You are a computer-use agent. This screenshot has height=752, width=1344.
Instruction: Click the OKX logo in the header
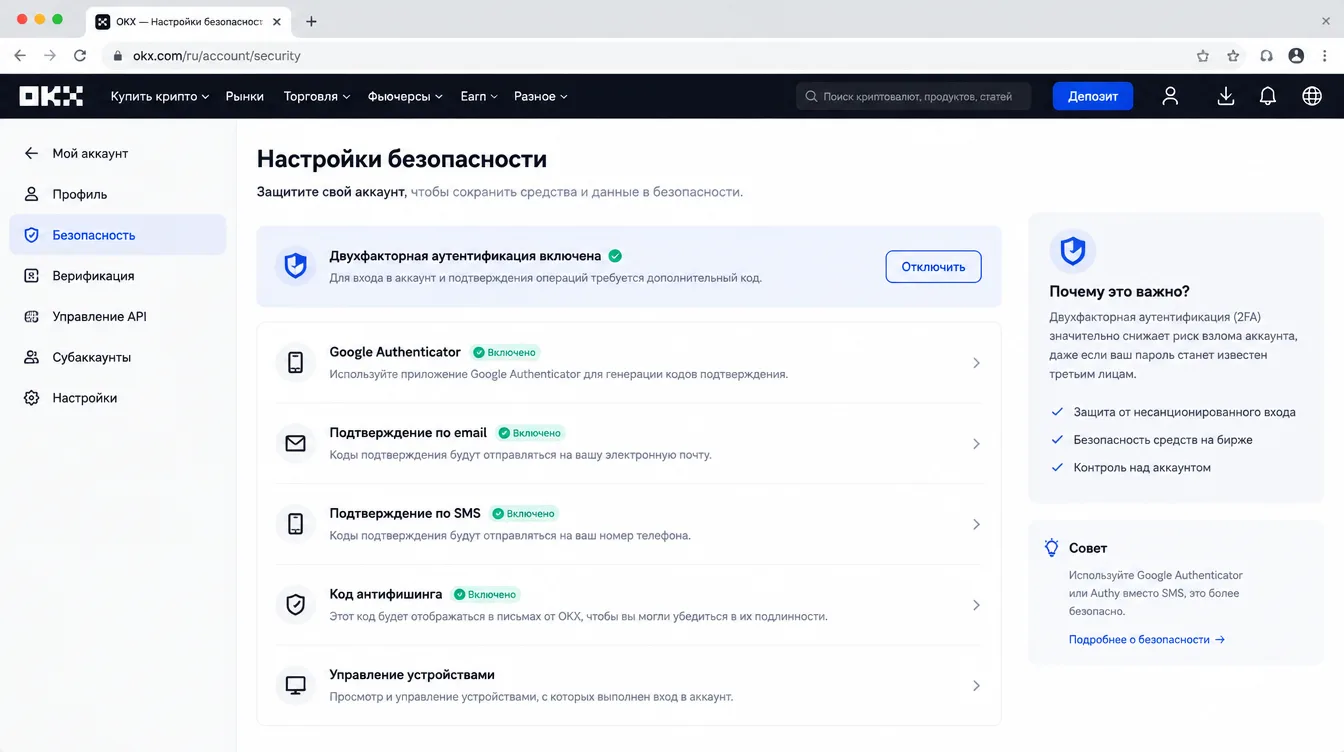(x=51, y=96)
